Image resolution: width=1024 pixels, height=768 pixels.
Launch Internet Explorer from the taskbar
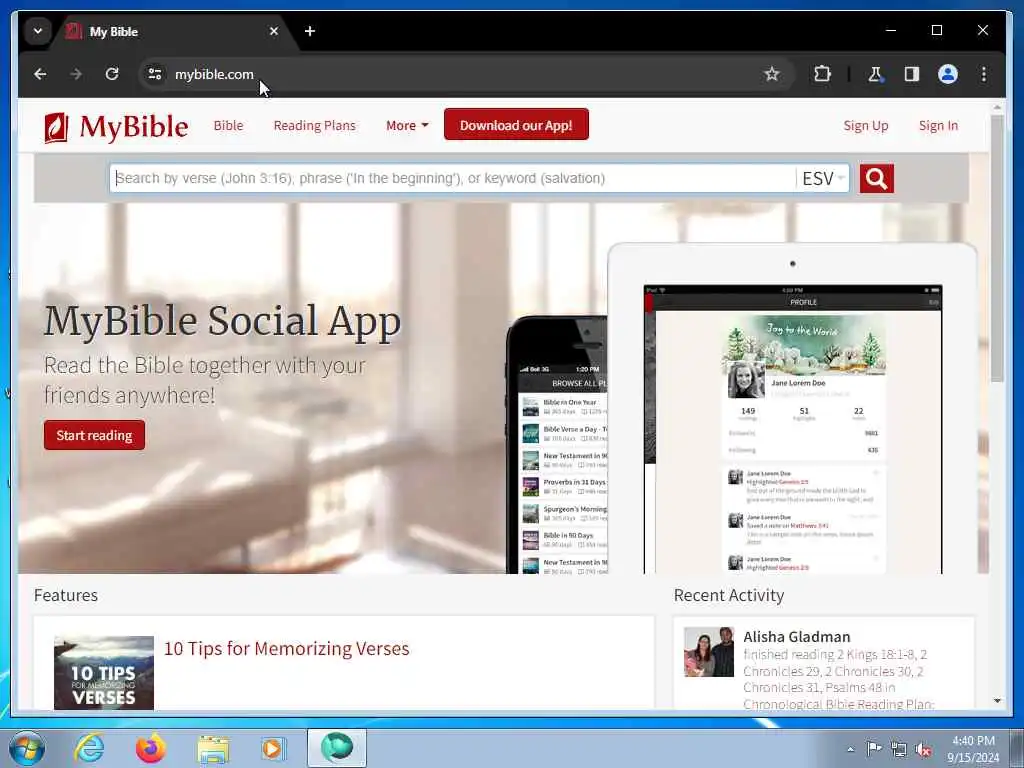(89, 748)
